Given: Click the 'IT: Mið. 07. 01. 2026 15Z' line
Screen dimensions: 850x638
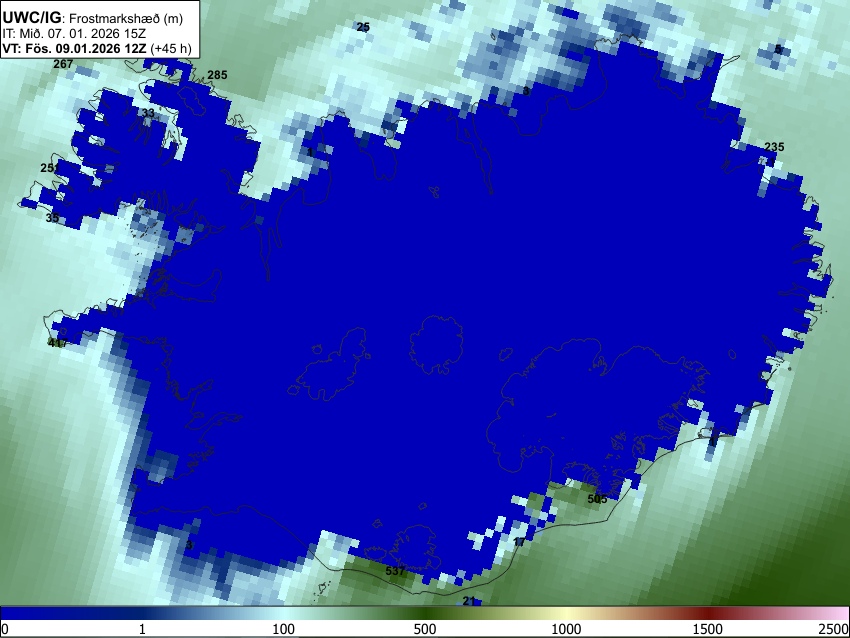Looking at the screenshot, I should pyautogui.click(x=74, y=34).
